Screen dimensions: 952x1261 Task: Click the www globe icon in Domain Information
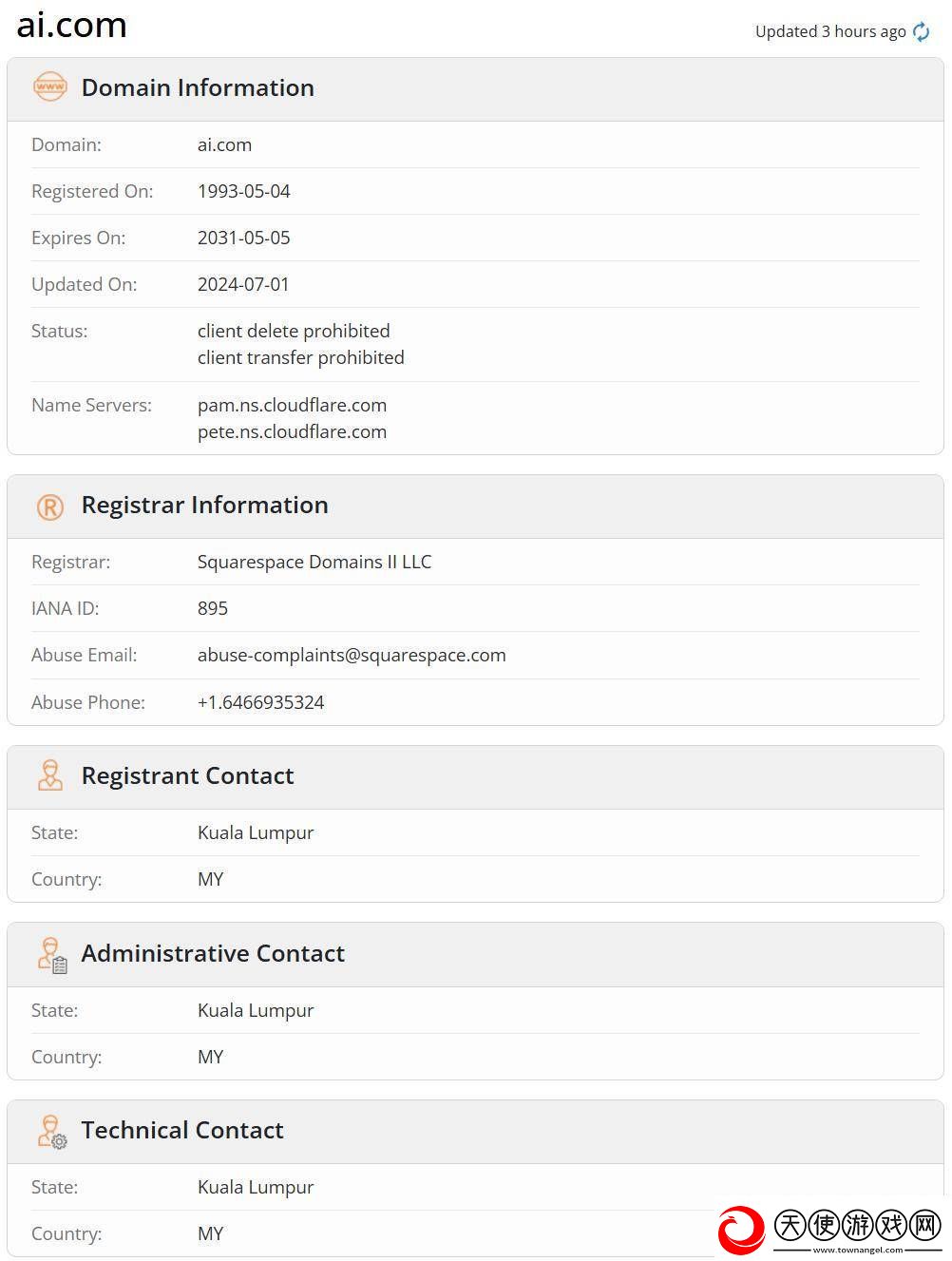50,86
